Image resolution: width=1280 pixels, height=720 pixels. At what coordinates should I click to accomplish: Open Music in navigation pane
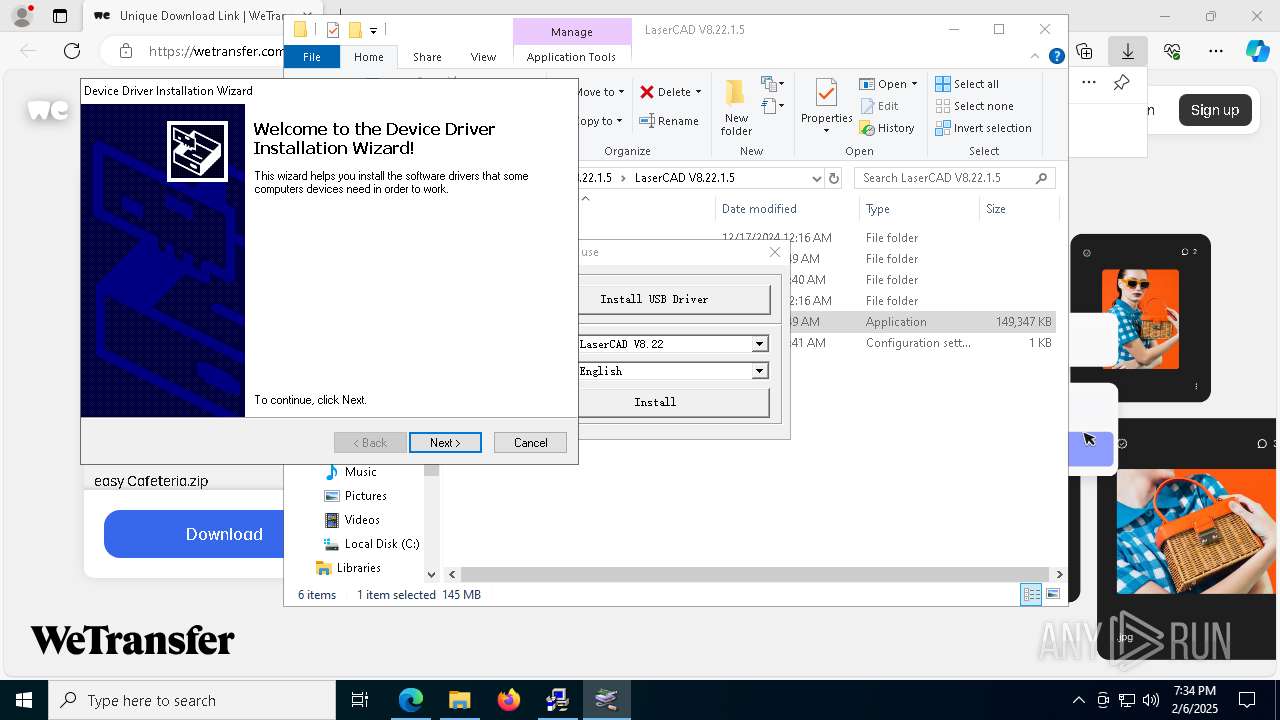(x=360, y=472)
